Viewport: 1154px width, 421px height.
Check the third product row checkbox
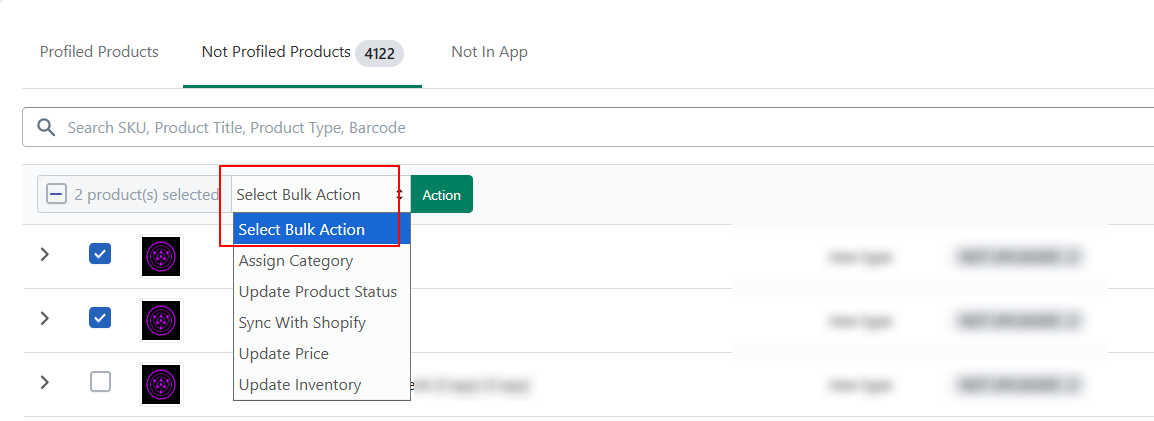click(x=100, y=381)
